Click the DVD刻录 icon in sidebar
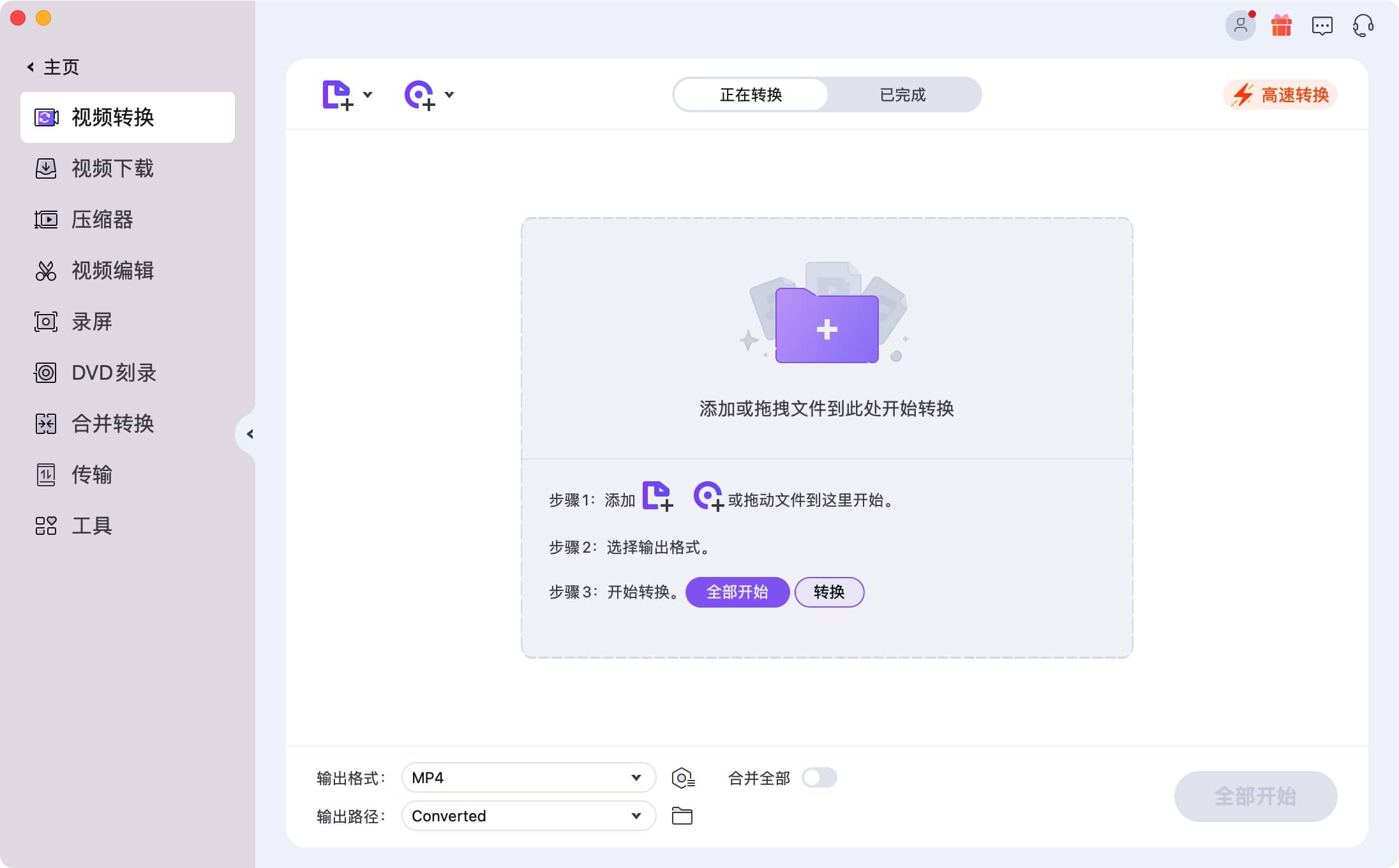 (x=45, y=373)
